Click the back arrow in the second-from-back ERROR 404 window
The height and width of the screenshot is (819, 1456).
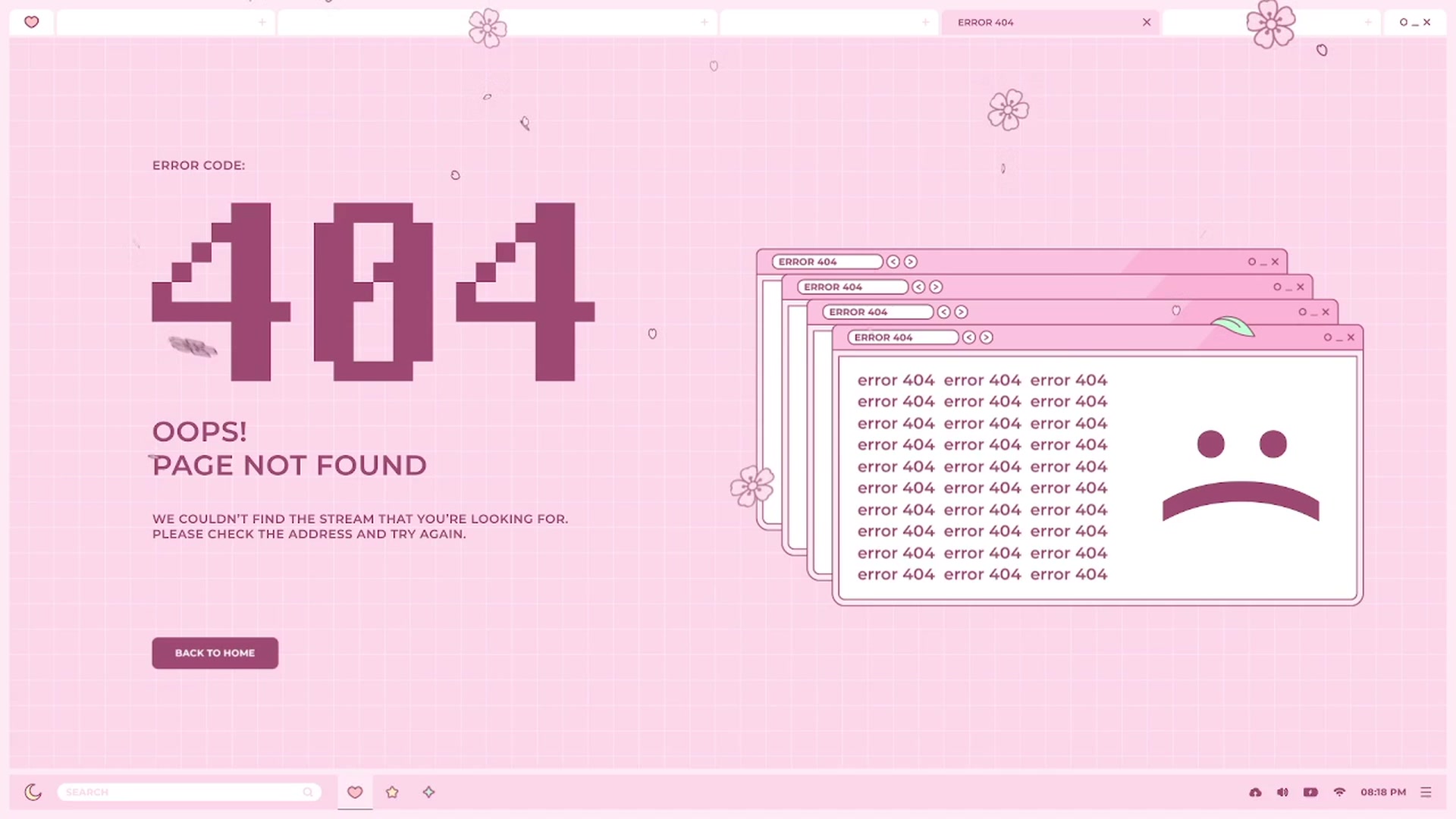[918, 287]
